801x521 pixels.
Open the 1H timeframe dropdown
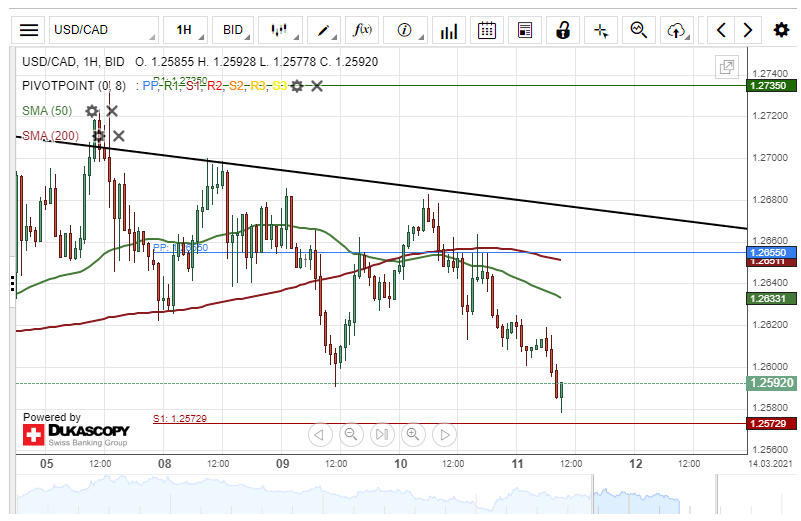pyautogui.click(x=185, y=30)
